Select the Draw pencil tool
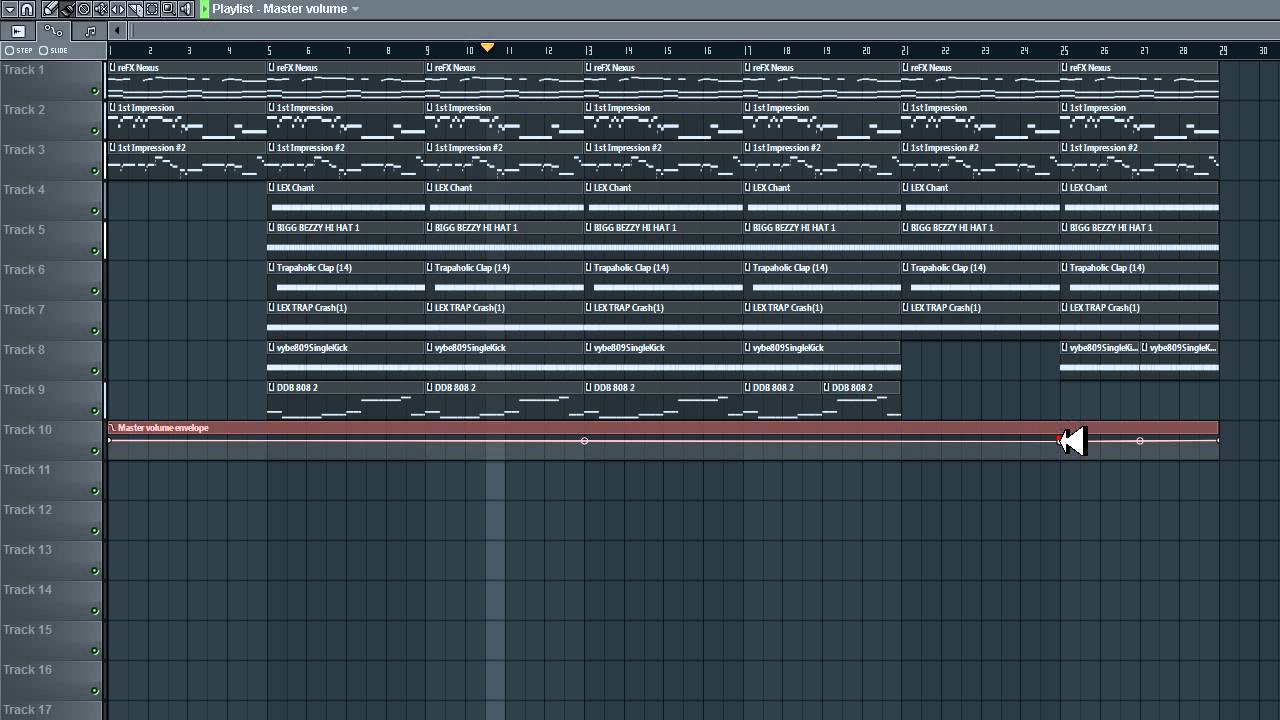 pos(50,9)
